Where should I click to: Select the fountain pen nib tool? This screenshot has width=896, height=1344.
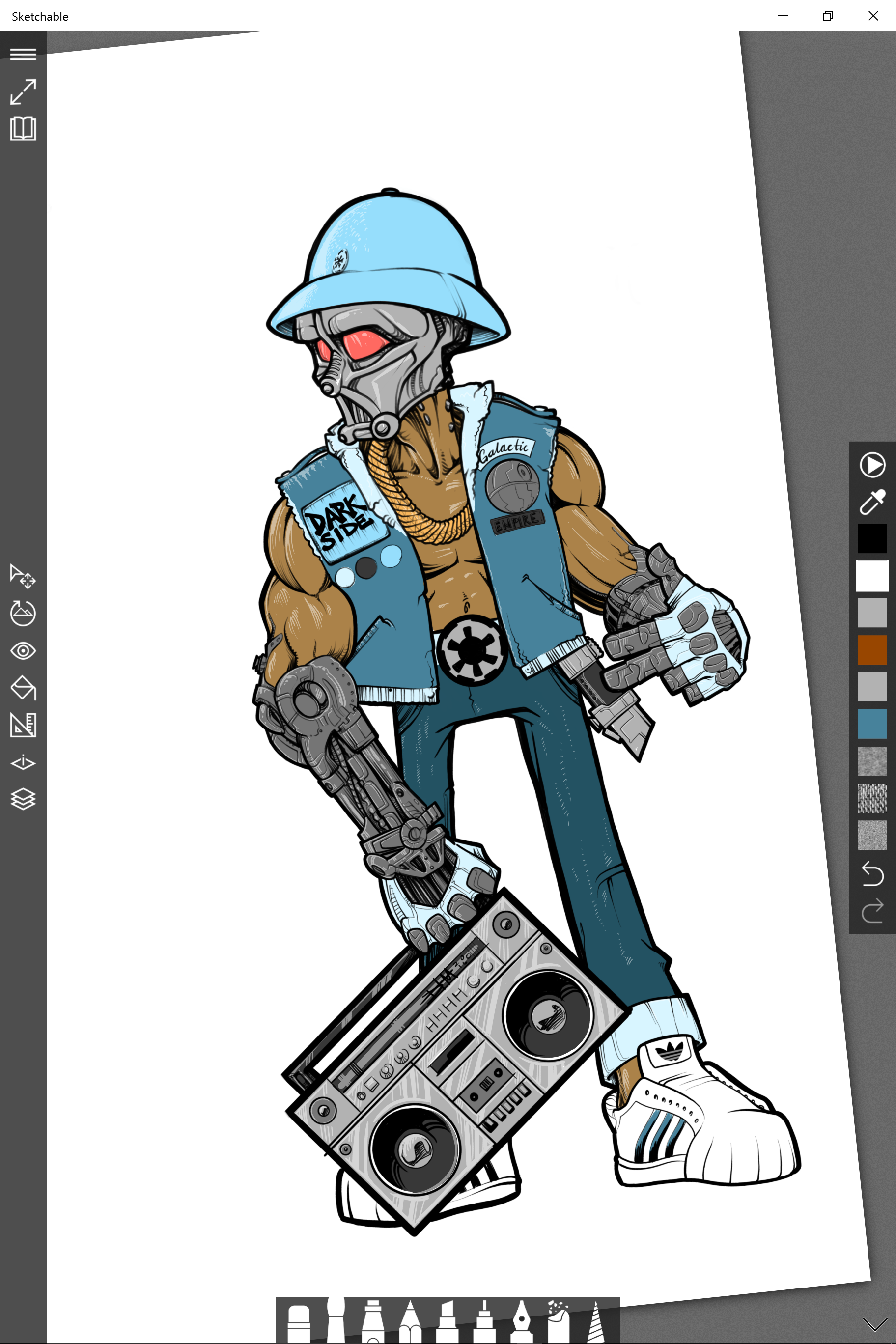pos(521,1322)
